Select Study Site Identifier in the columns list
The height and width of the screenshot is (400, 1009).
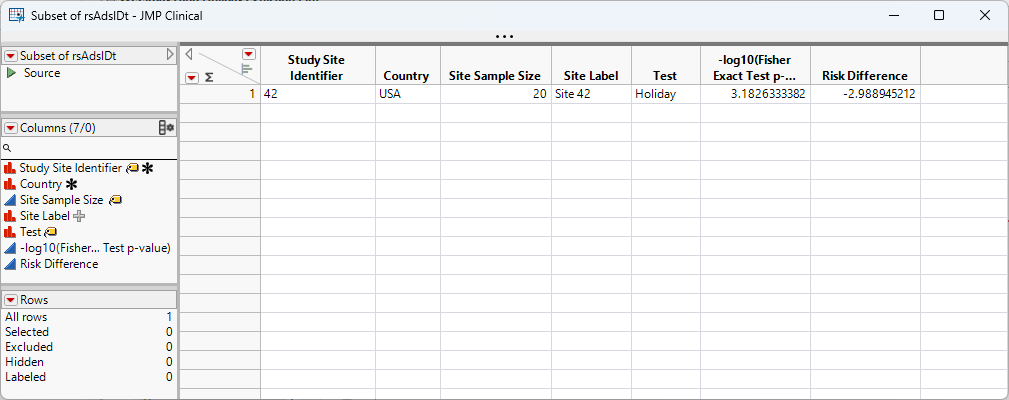71,168
